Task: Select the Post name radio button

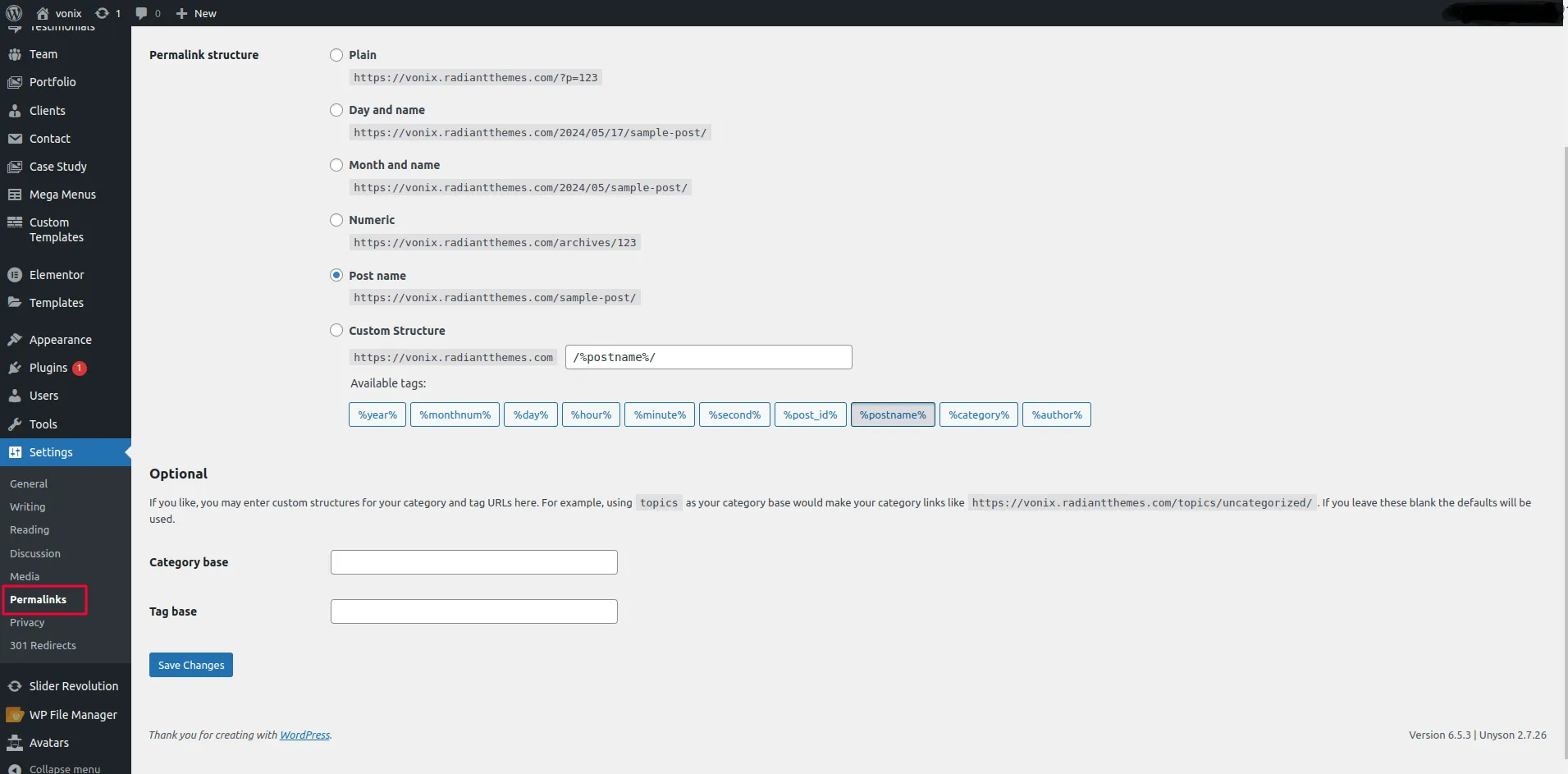Action: pos(336,275)
